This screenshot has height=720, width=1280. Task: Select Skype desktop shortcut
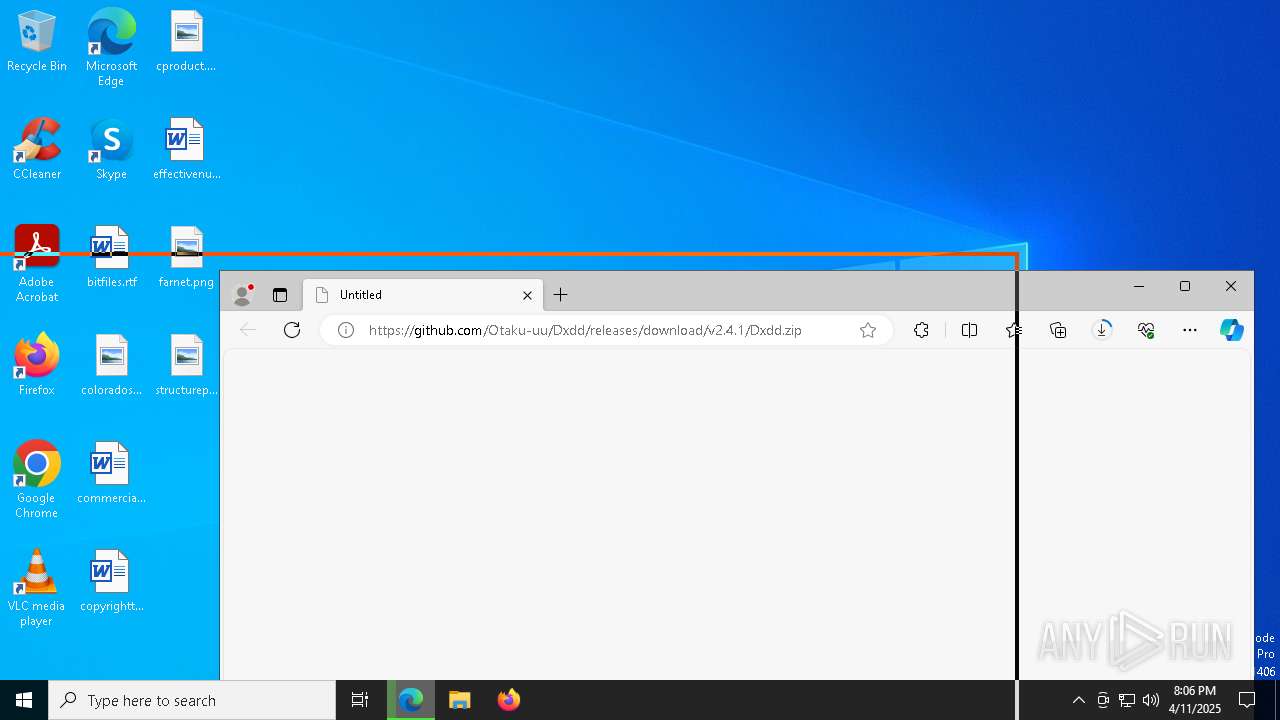[111, 149]
